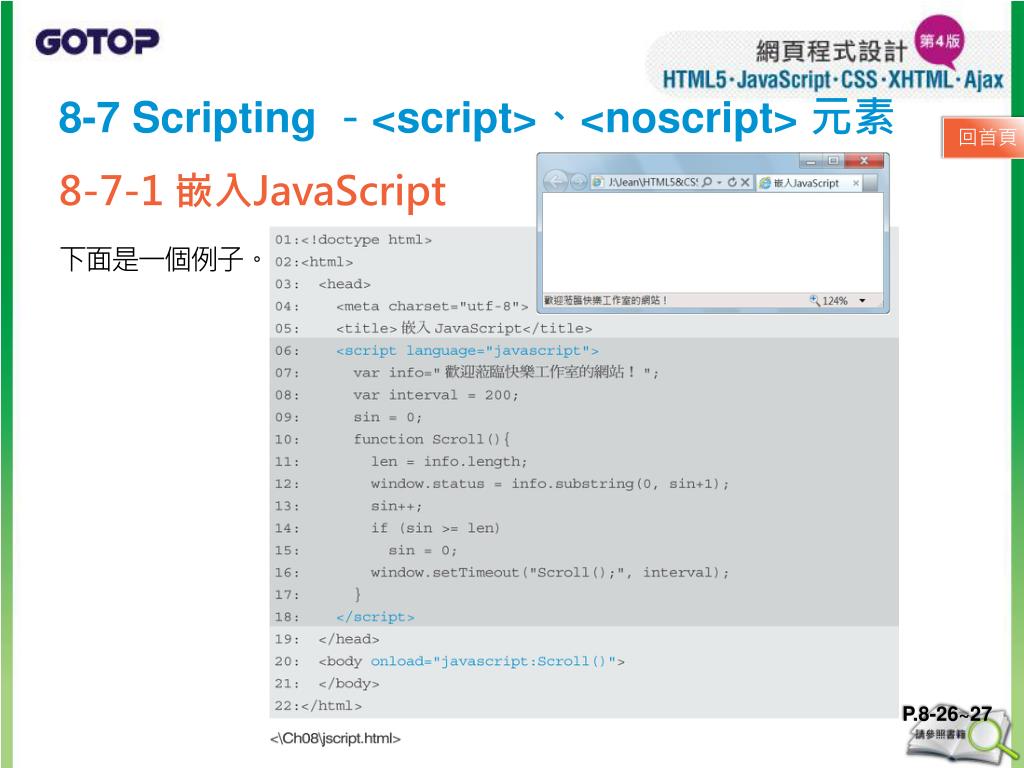Click the browser Forward arrow button

click(x=579, y=182)
